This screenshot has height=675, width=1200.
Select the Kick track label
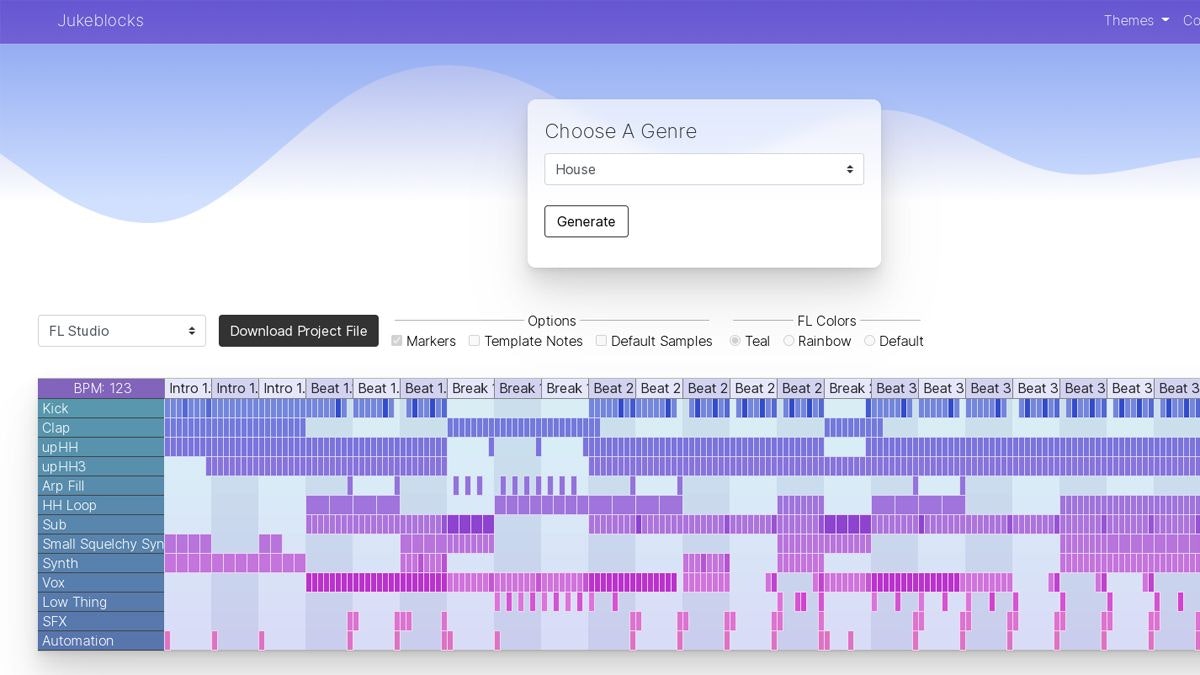click(101, 408)
